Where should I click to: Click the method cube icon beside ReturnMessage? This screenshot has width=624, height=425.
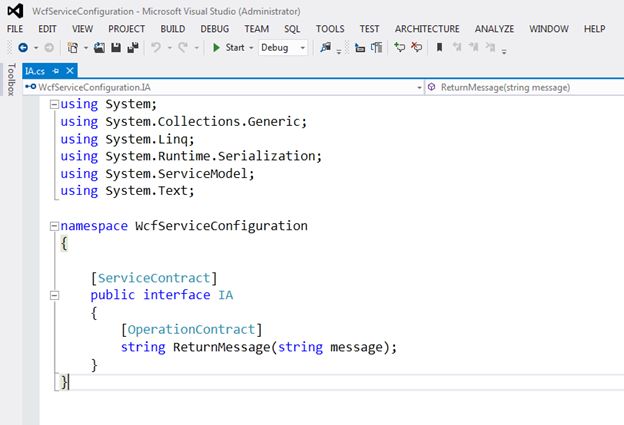pyautogui.click(x=431, y=87)
